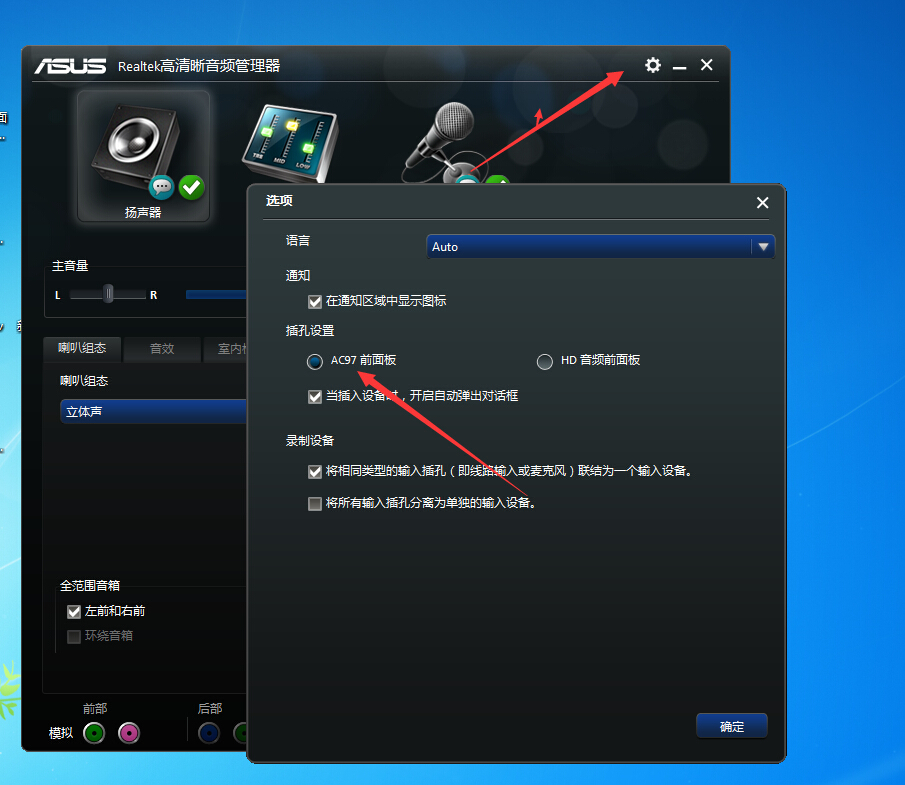Expand language list with the arrow button
Screen dimensions: 905x785
click(x=763, y=246)
